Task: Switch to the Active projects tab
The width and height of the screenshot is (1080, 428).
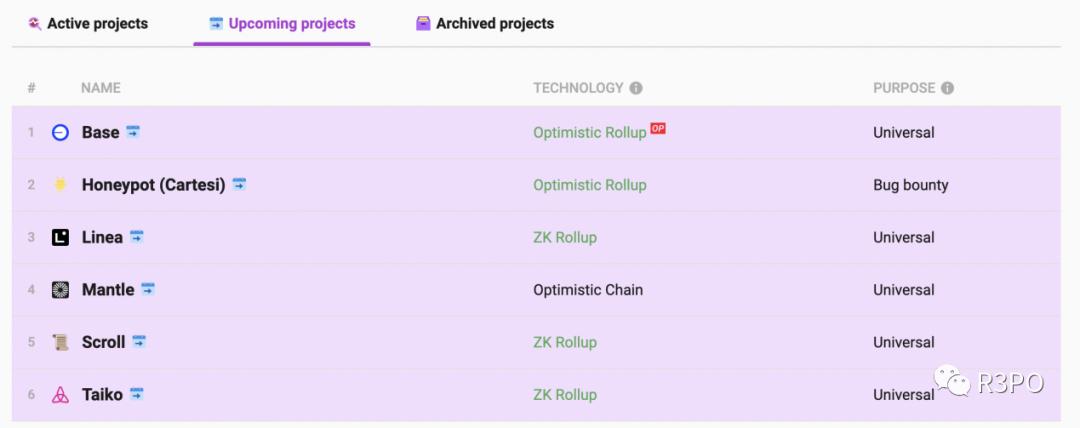Action: (88, 23)
